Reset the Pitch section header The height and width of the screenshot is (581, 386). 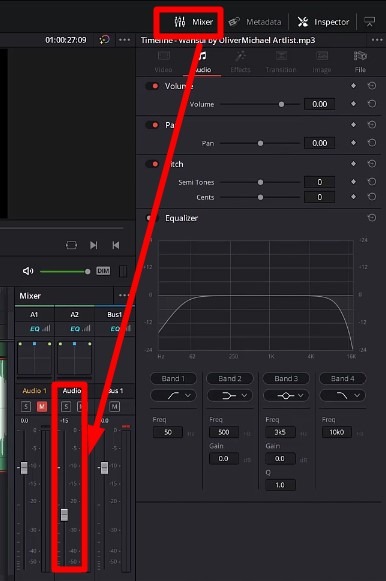[x=372, y=164]
